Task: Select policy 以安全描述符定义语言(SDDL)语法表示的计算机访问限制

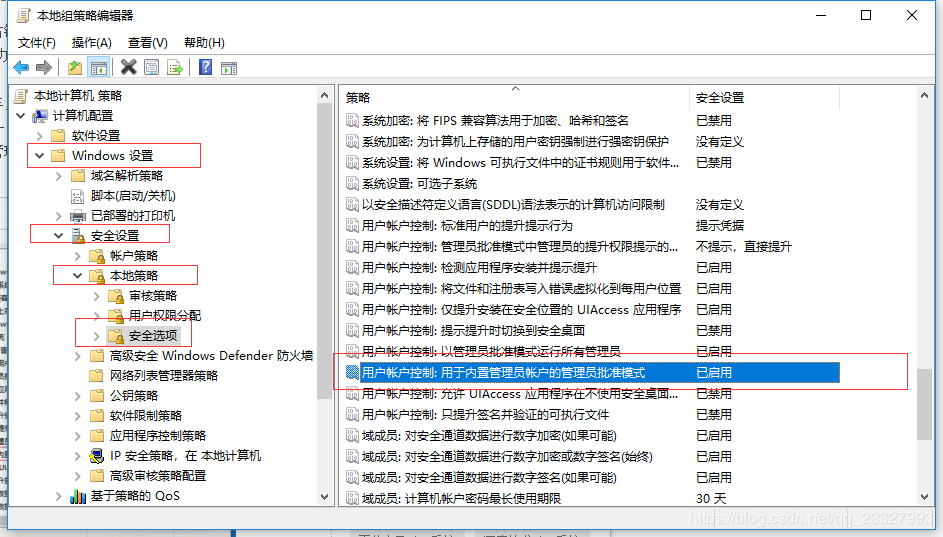Action: click(513, 204)
